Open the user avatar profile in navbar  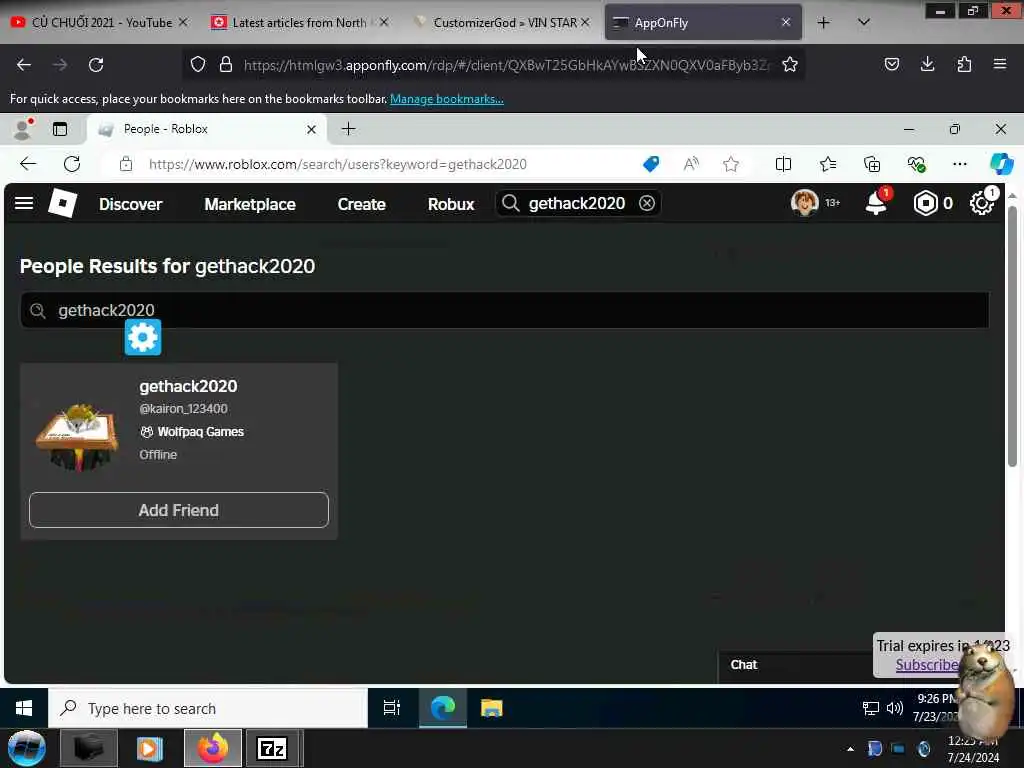[805, 203]
